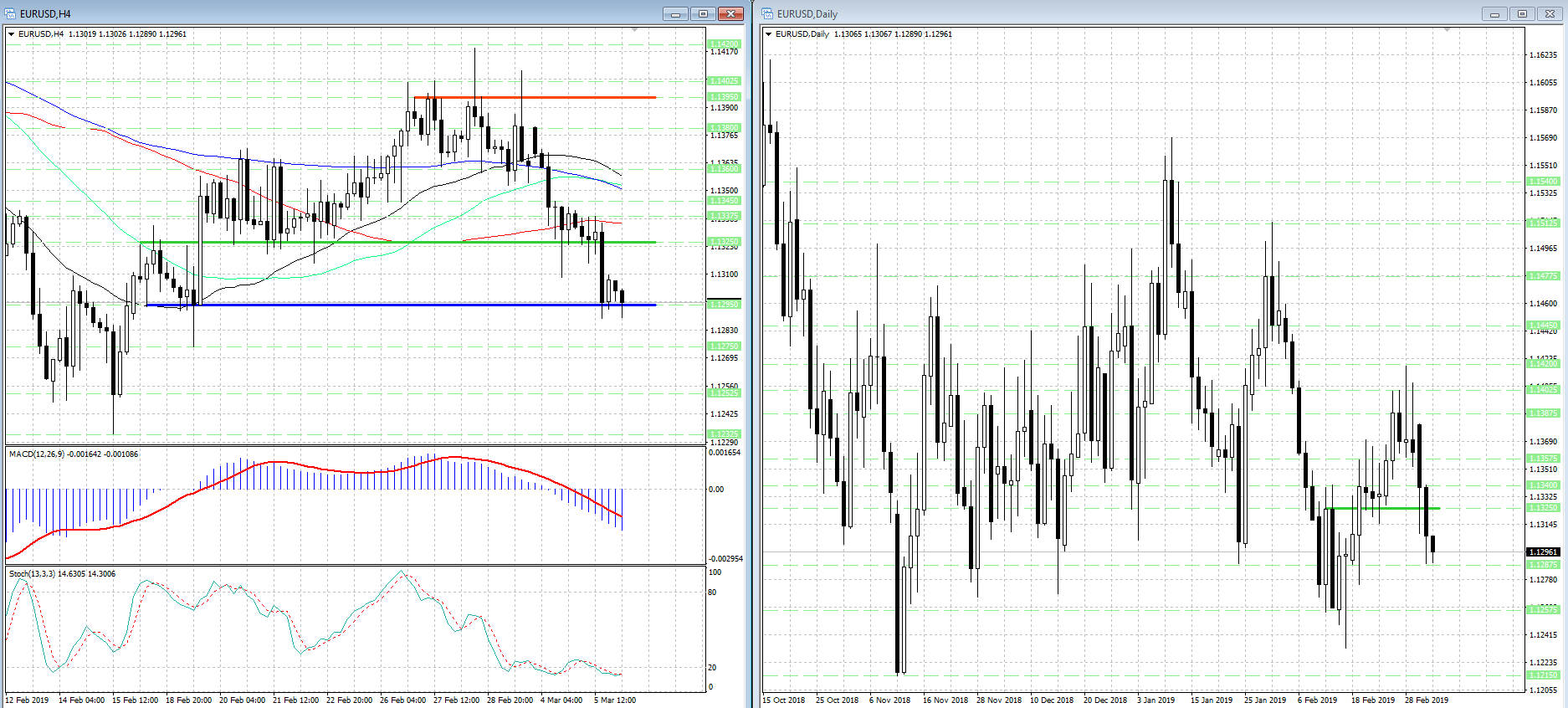Click the 1.12875 price label on Daily chart
Screen dimensions: 1568x708
pos(1544,565)
